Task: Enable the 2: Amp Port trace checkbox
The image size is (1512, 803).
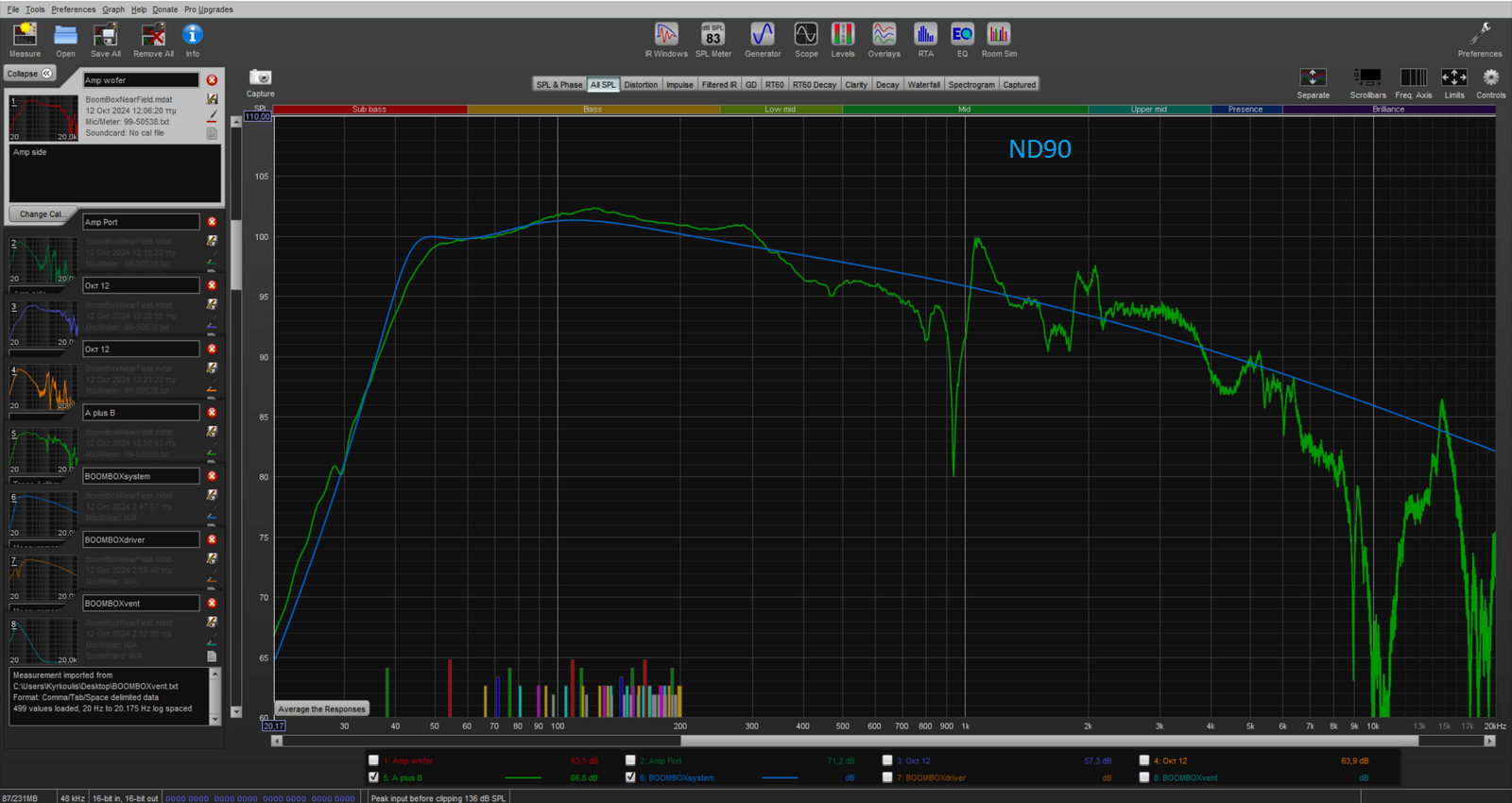Action: [630, 760]
